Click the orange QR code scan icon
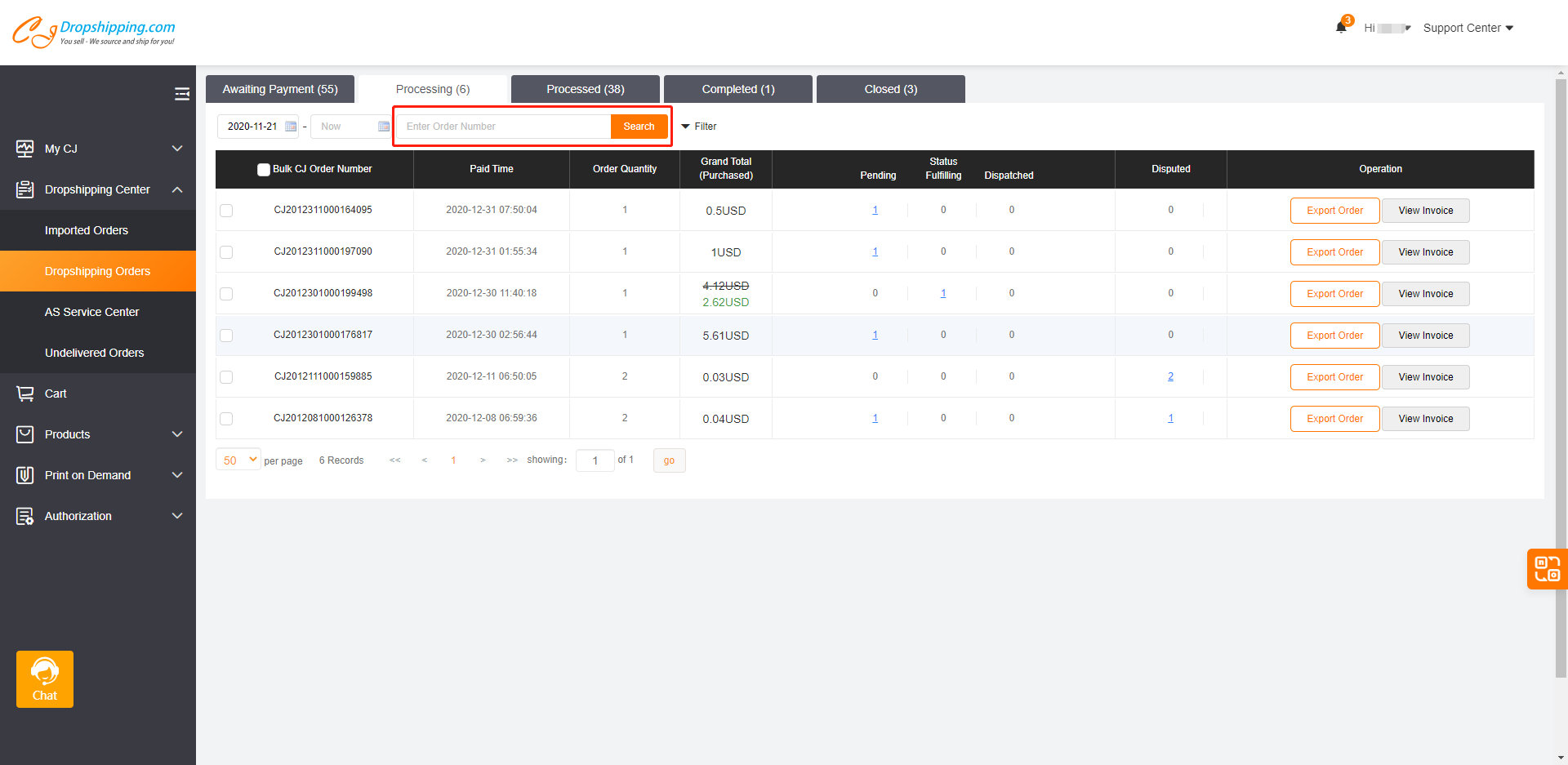The height and width of the screenshot is (765, 1568). tap(1547, 568)
